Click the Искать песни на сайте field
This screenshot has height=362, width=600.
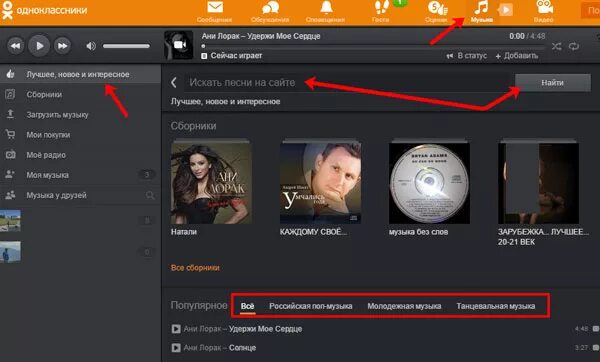348,82
